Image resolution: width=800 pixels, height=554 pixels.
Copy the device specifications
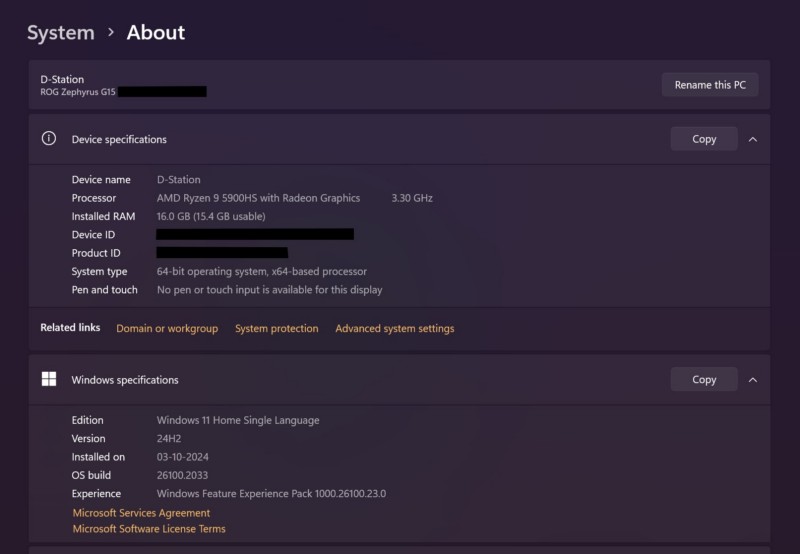[704, 139]
